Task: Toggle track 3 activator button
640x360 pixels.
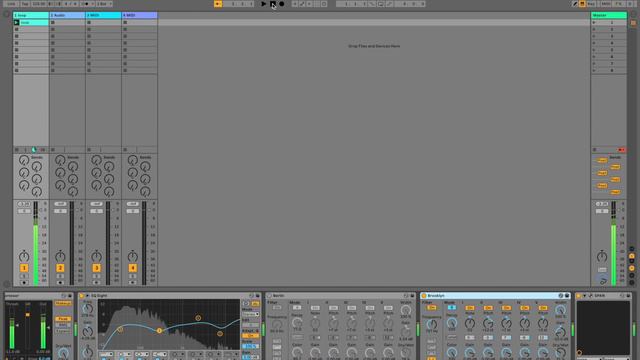Action: (x=96, y=268)
